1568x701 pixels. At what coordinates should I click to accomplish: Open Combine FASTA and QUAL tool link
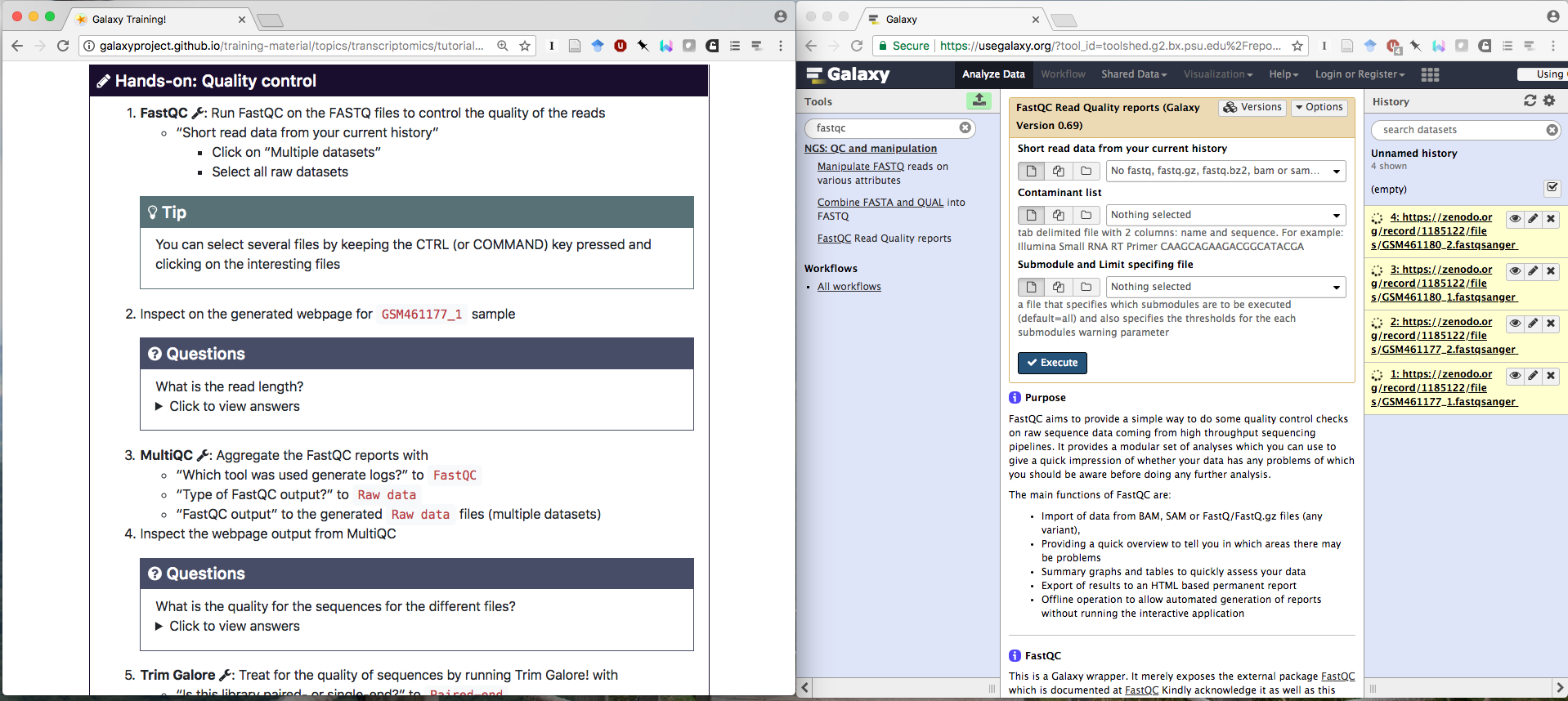click(880, 203)
